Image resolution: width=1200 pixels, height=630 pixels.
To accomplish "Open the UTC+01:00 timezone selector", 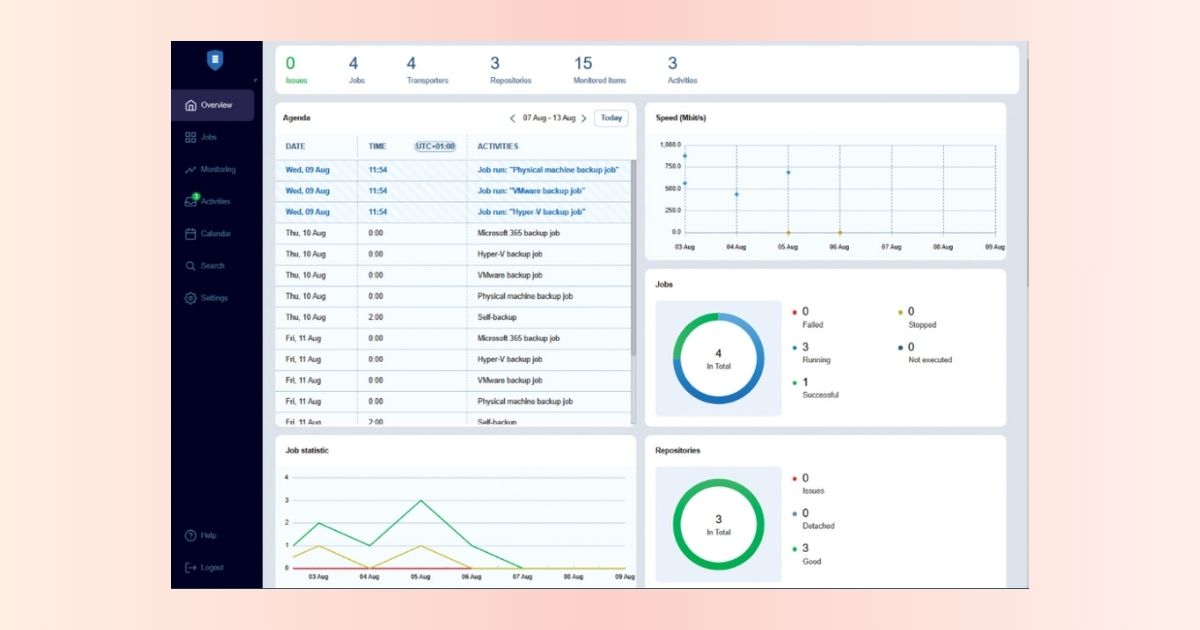I will (x=435, y=146).
